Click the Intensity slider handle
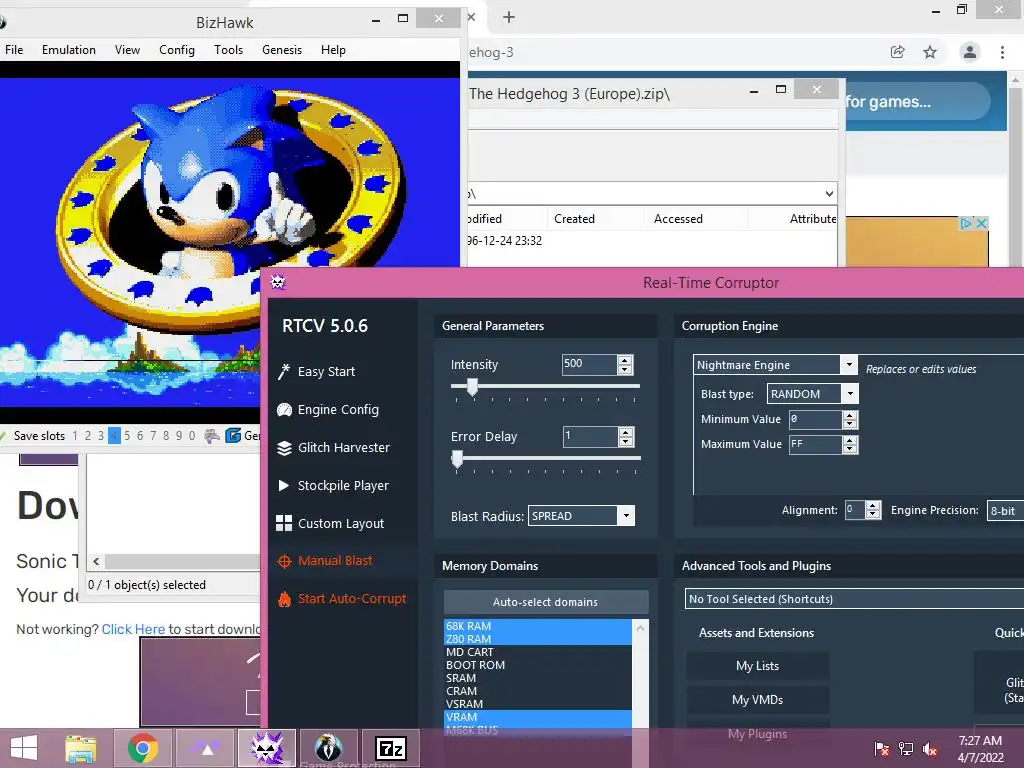 click(x=472, y=387)
